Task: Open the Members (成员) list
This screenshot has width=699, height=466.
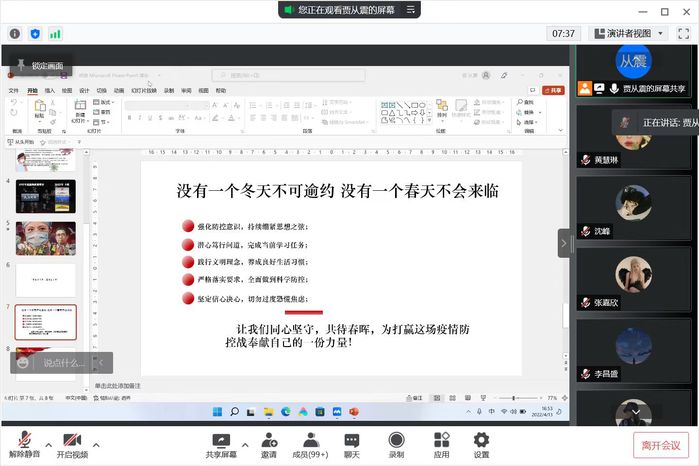Action: coord(311,444)
